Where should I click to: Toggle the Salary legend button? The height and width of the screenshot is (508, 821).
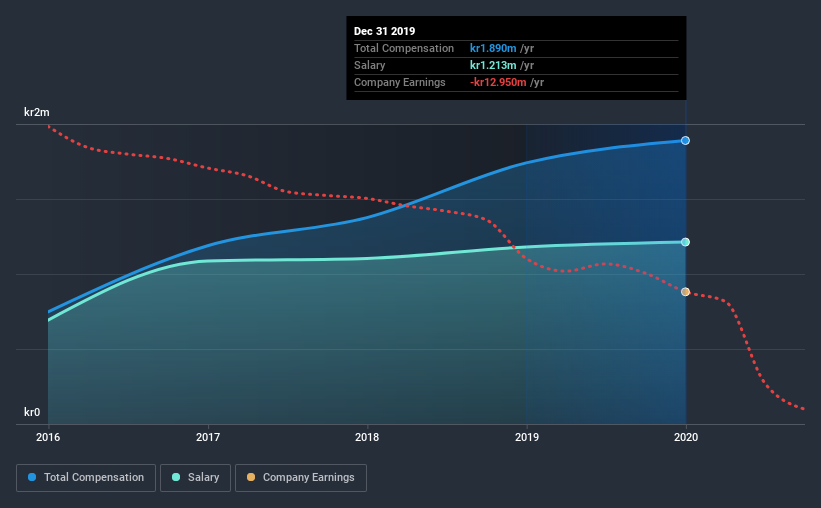coord(195,478)
